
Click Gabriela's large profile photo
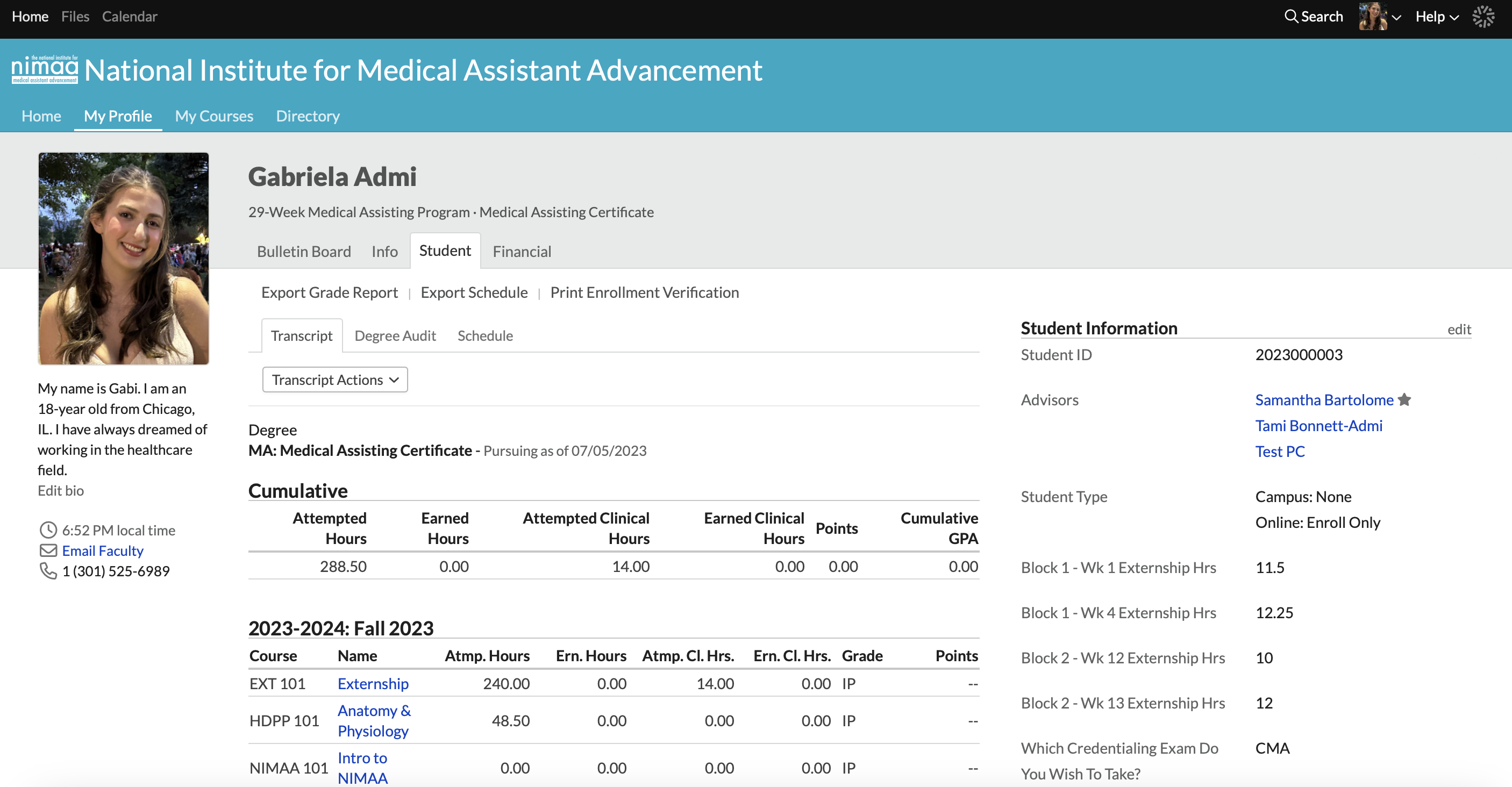pyautogui.click(x=123, y=258)
